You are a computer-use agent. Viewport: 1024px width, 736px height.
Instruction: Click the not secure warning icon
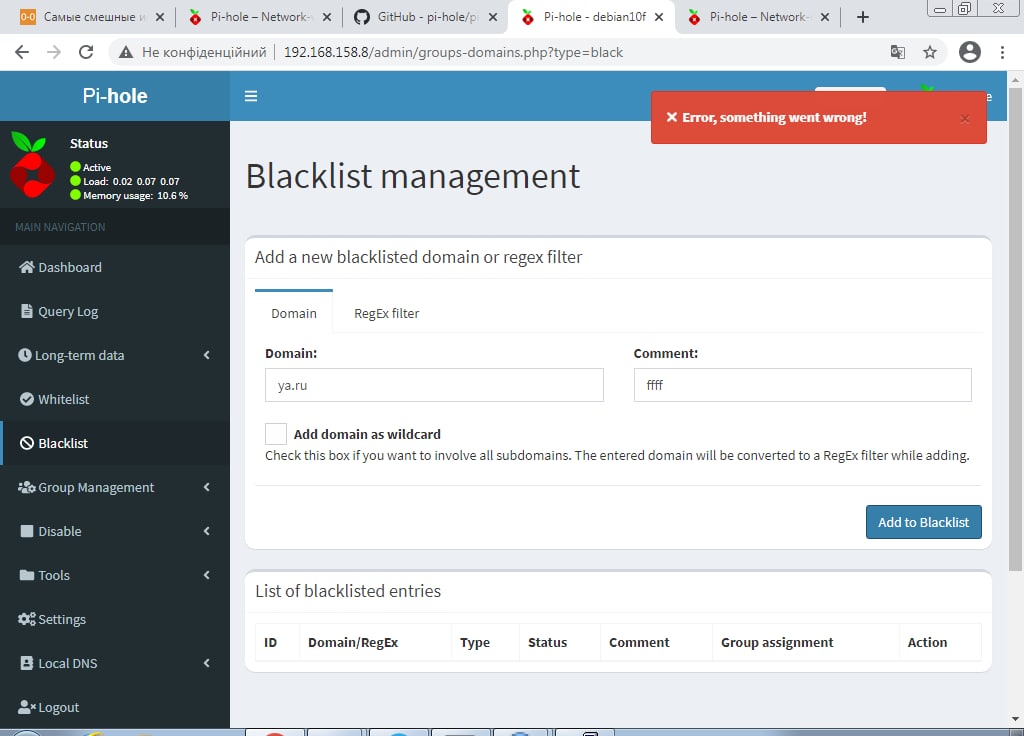(x=126, y=52)
